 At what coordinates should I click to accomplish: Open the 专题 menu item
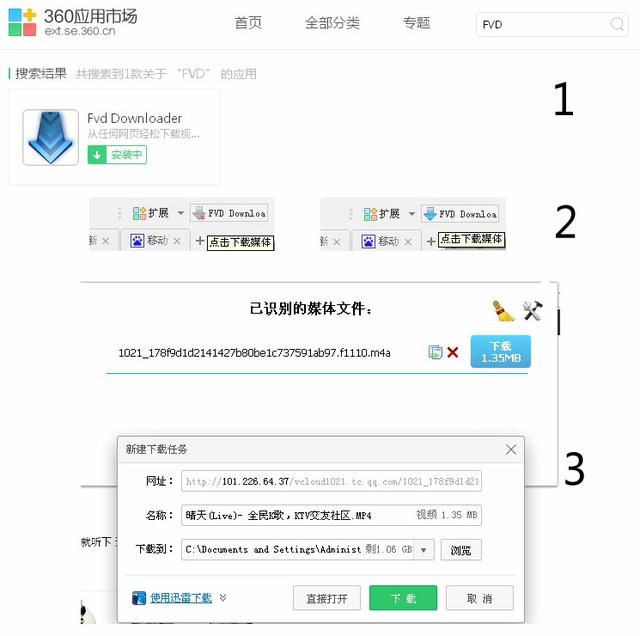[x=417, y=23]
